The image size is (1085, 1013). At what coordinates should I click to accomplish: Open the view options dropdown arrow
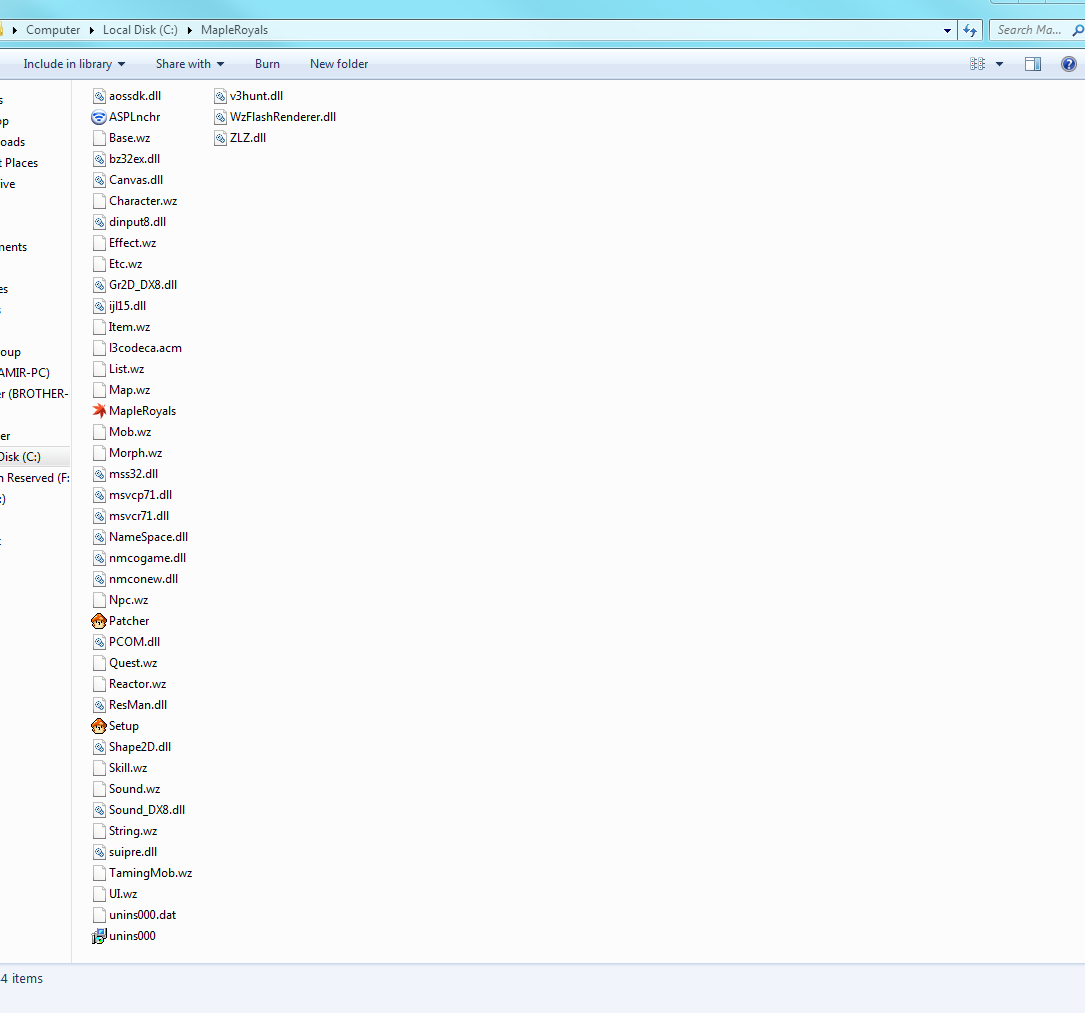(999, 64)
